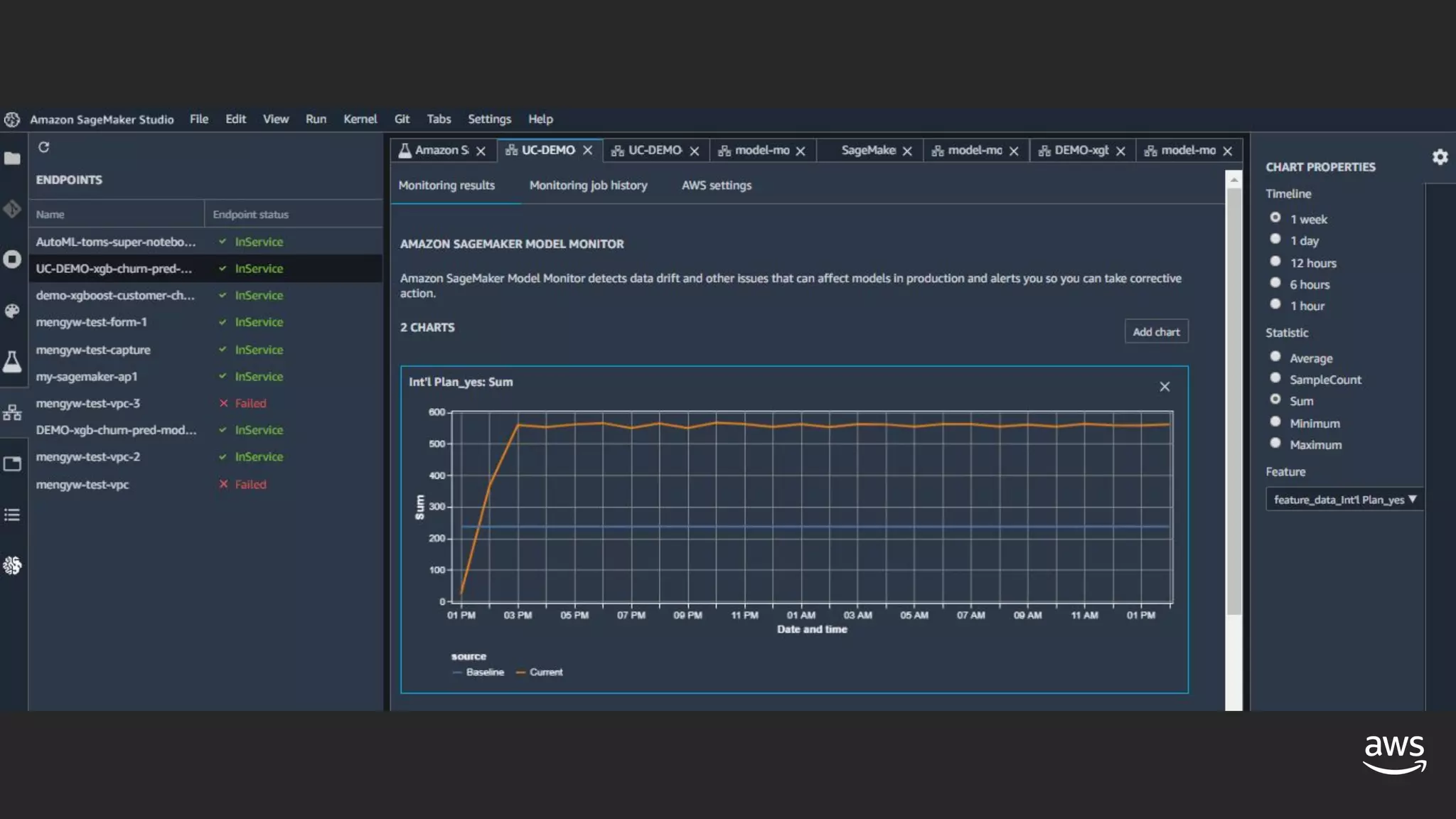Switch to Monitoring job history tab

pyautogui.click(x=588, y=186)
